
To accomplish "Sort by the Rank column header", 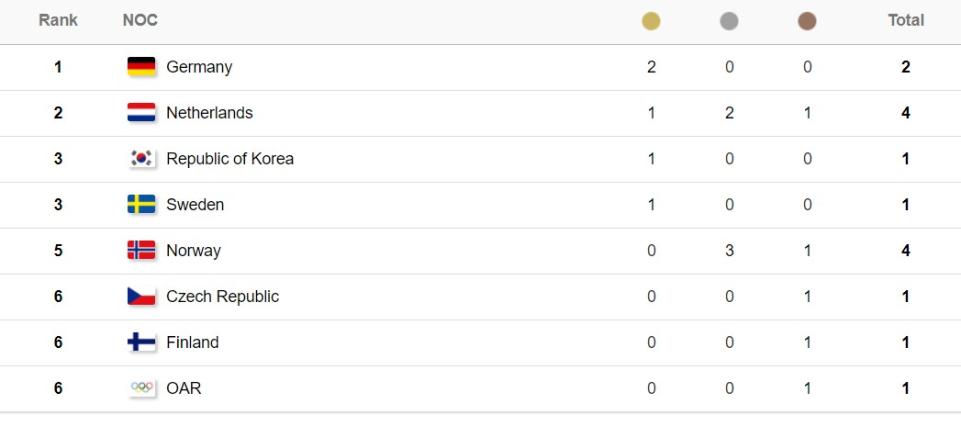I will (x=57, y=21).
